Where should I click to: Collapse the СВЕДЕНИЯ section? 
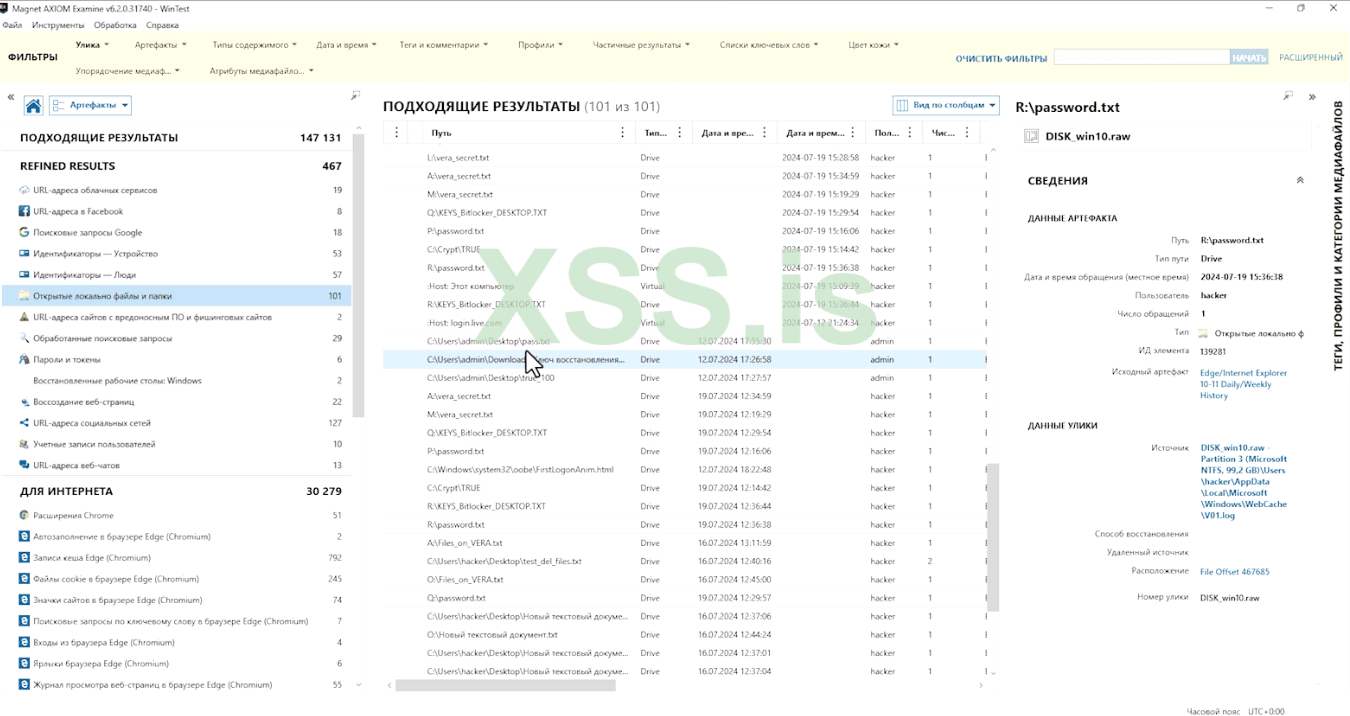click(1300, 181)
